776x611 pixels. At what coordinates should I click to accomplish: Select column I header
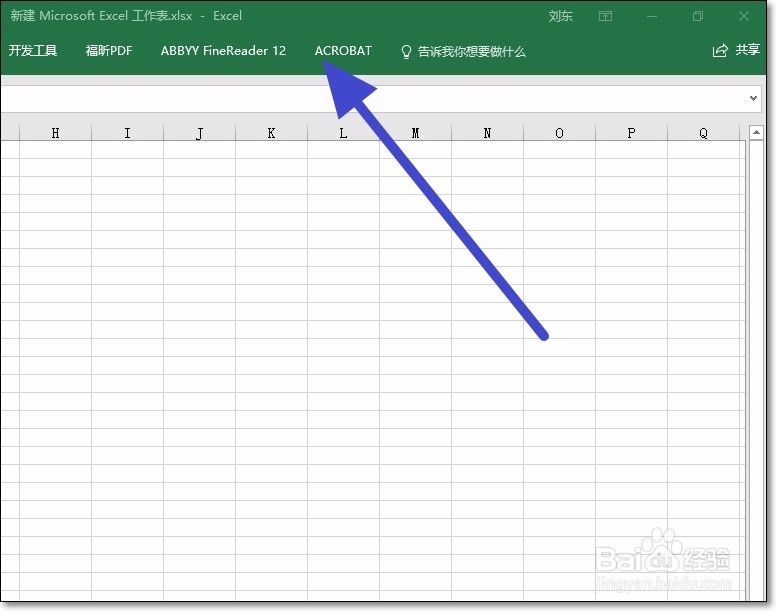(128, 133)
